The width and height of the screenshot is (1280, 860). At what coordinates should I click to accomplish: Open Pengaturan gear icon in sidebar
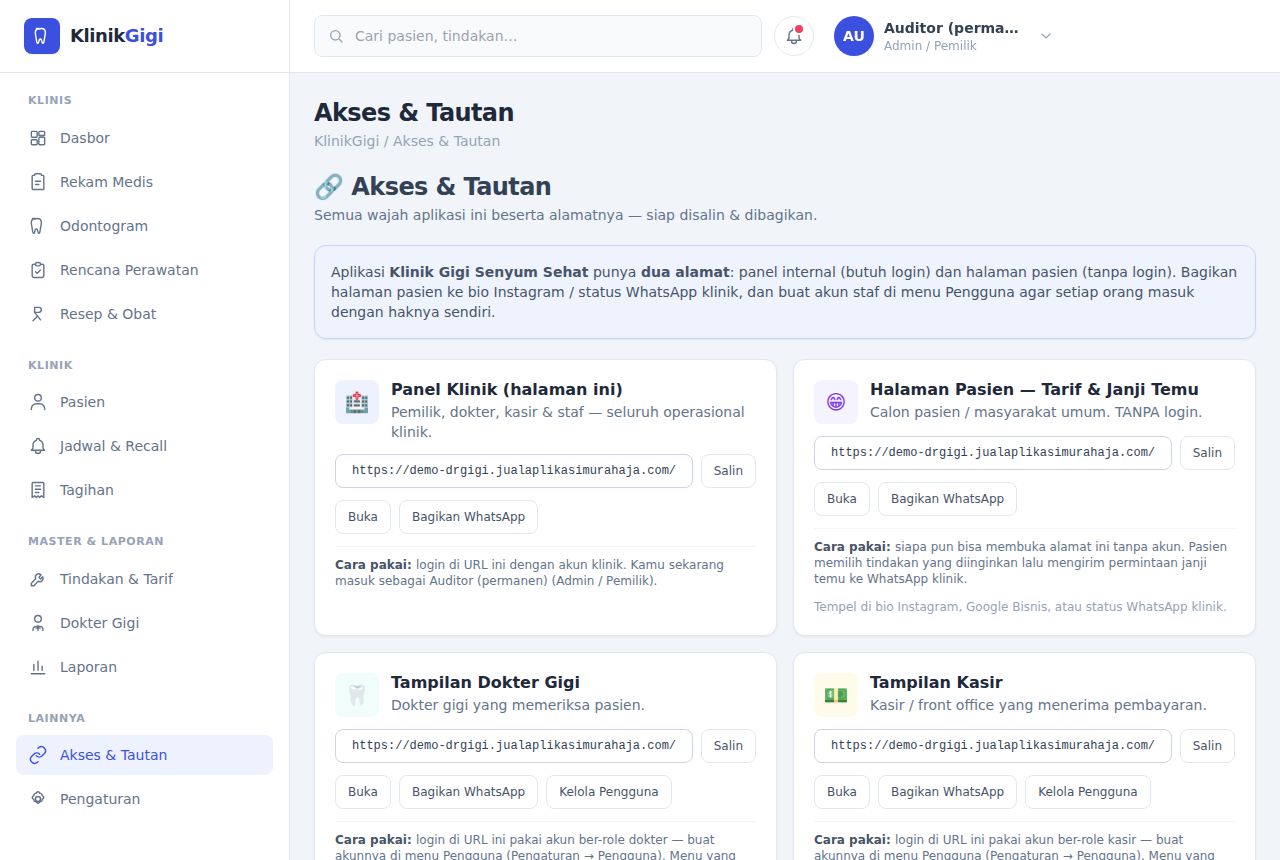tap(38, 799)
